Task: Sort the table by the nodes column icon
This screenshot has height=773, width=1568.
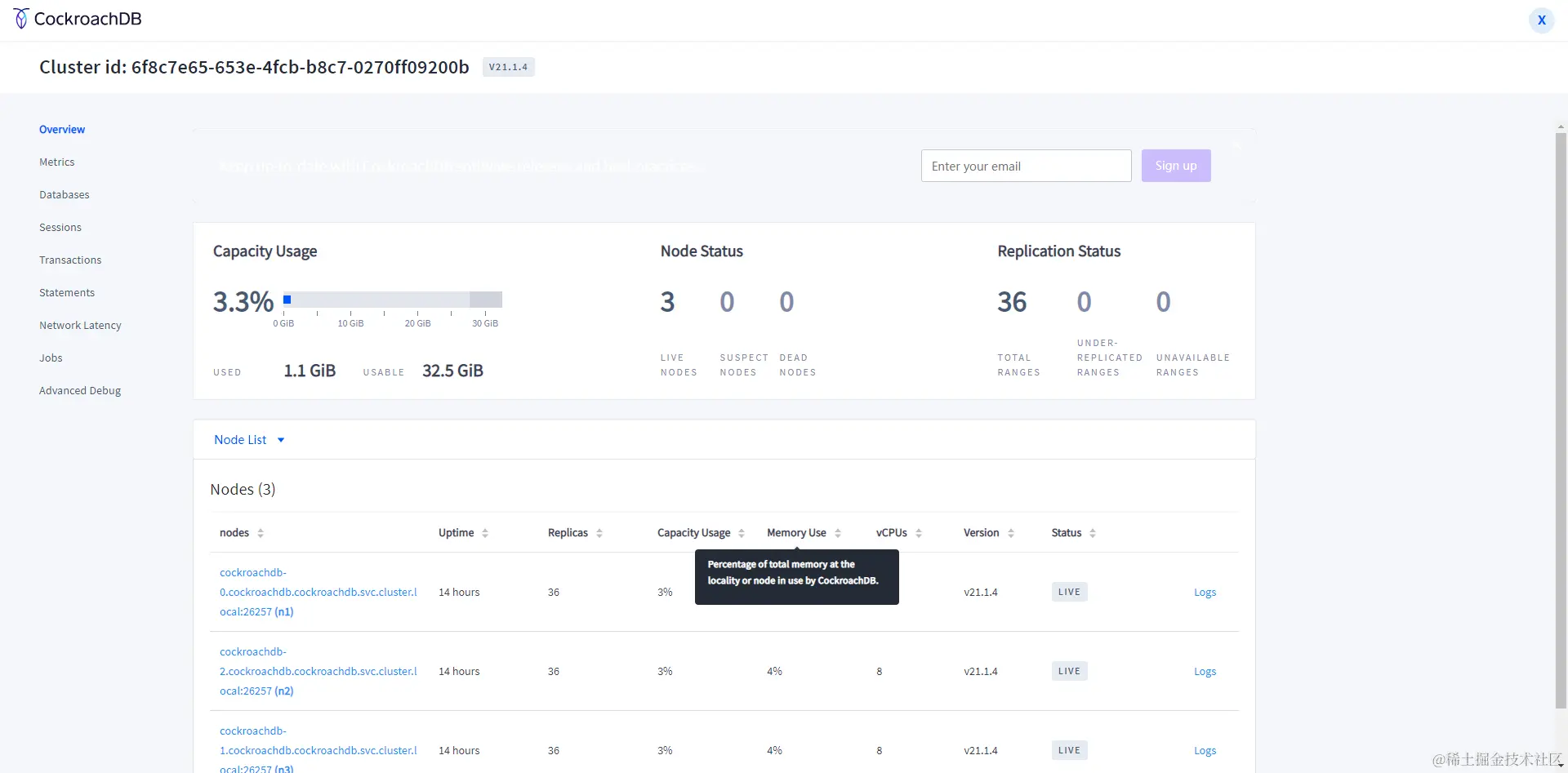Action: pyautogui.click(x=261, y=533)
